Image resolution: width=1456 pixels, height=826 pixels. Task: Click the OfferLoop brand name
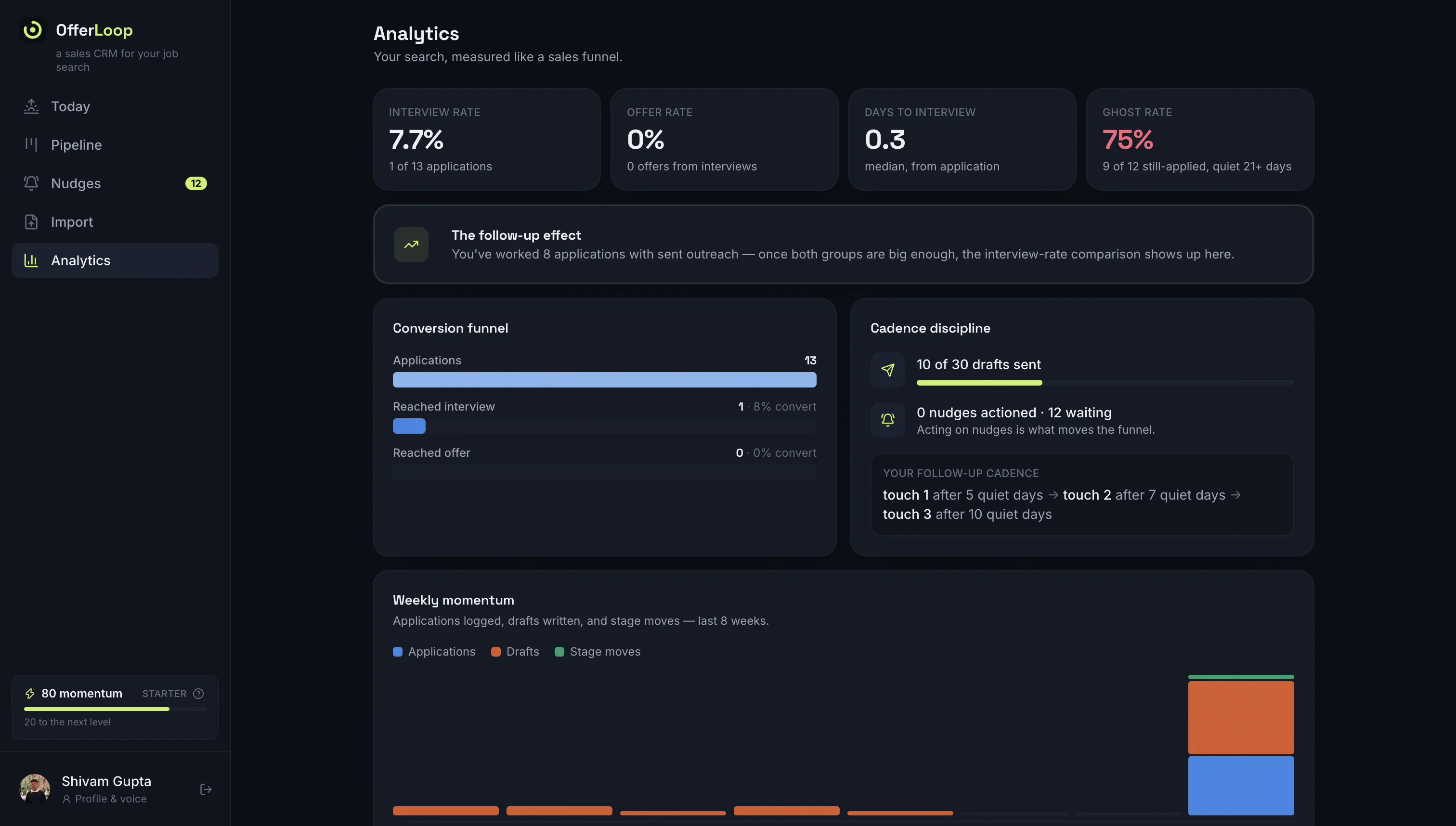[94, 30]
